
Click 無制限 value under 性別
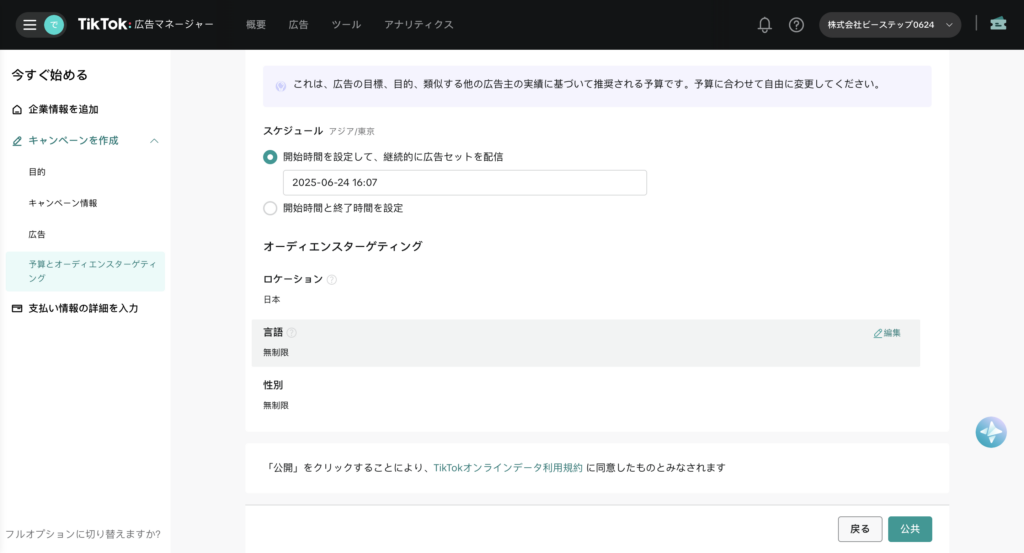pyautogui.click(x=276, y=405)
